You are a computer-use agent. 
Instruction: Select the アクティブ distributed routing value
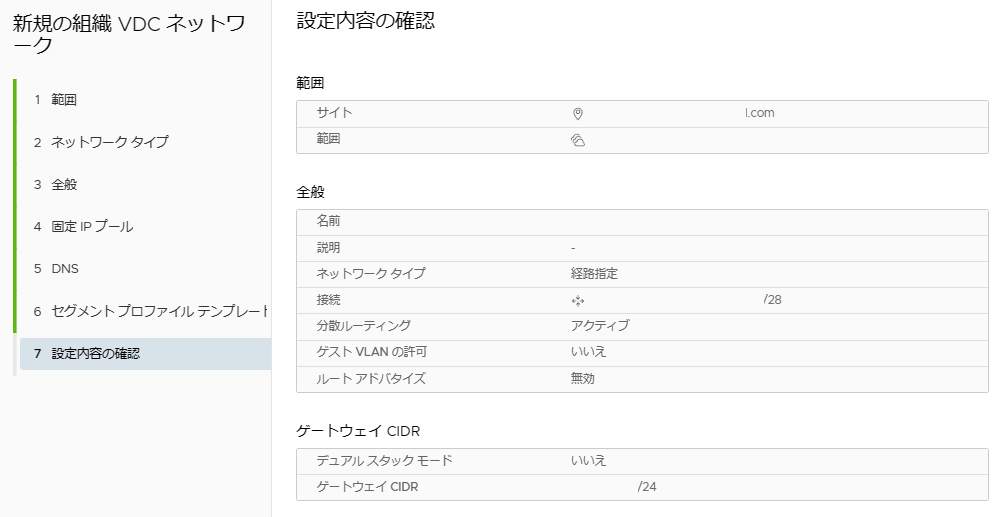[600, 325]
